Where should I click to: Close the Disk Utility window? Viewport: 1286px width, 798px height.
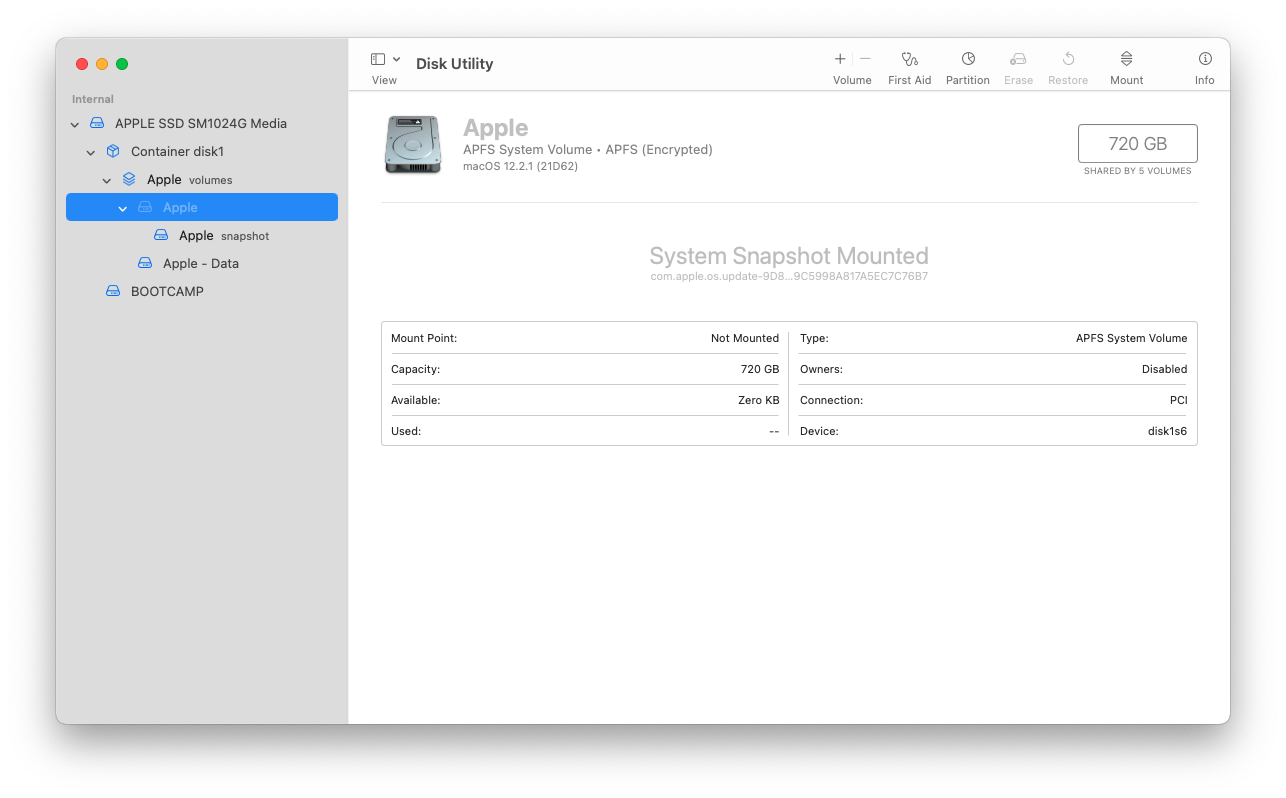coord(82,64)
